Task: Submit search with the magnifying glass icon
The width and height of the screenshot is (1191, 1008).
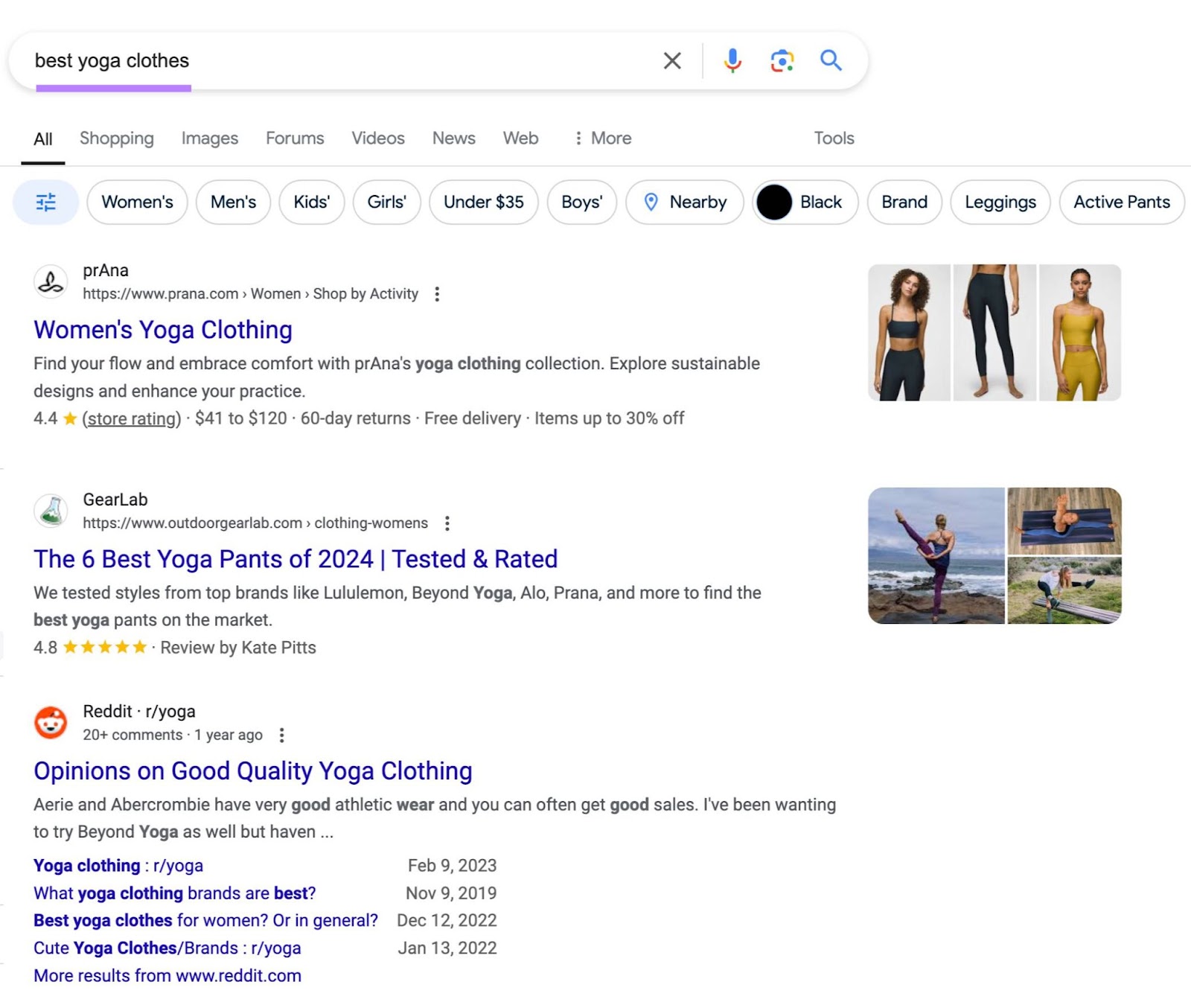Action: [x=831, y=60]
